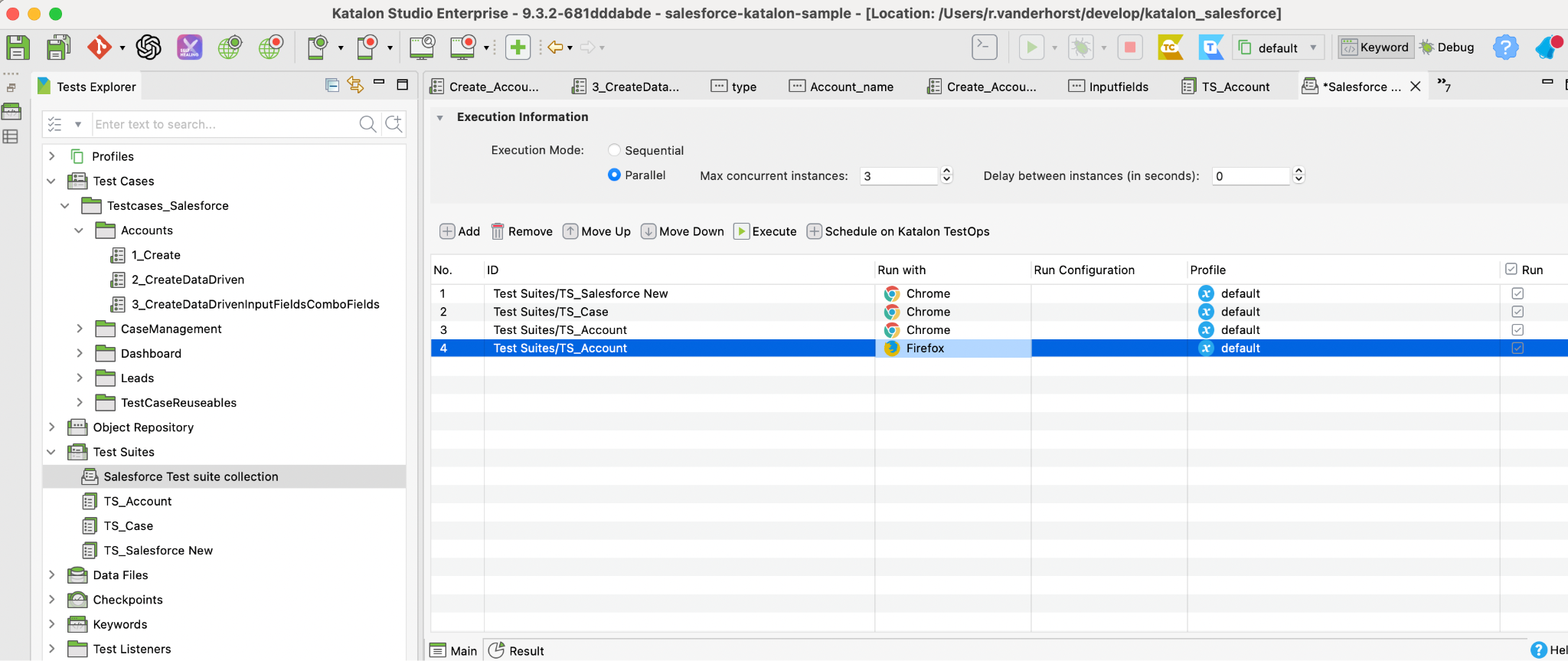Click the Katalon TestCloud icon
Screen dimensions: 1568x661
[x=1170, y=47]
